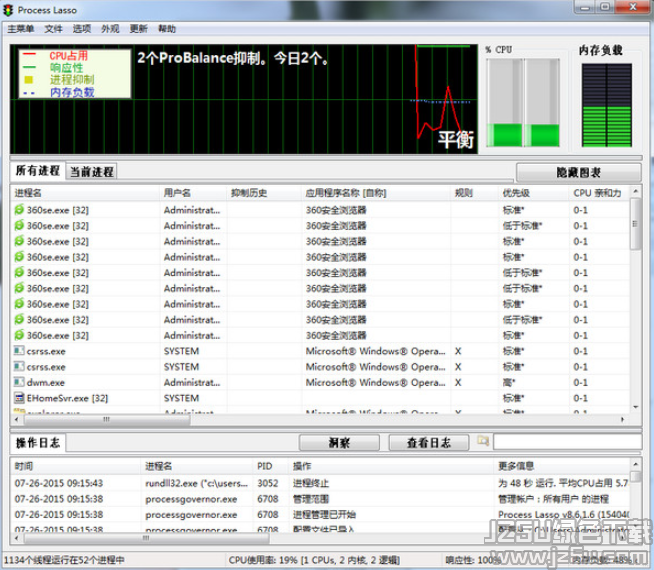654x570 pixels.
Task: Click the 查看日志 button
Action: [428, 442]
